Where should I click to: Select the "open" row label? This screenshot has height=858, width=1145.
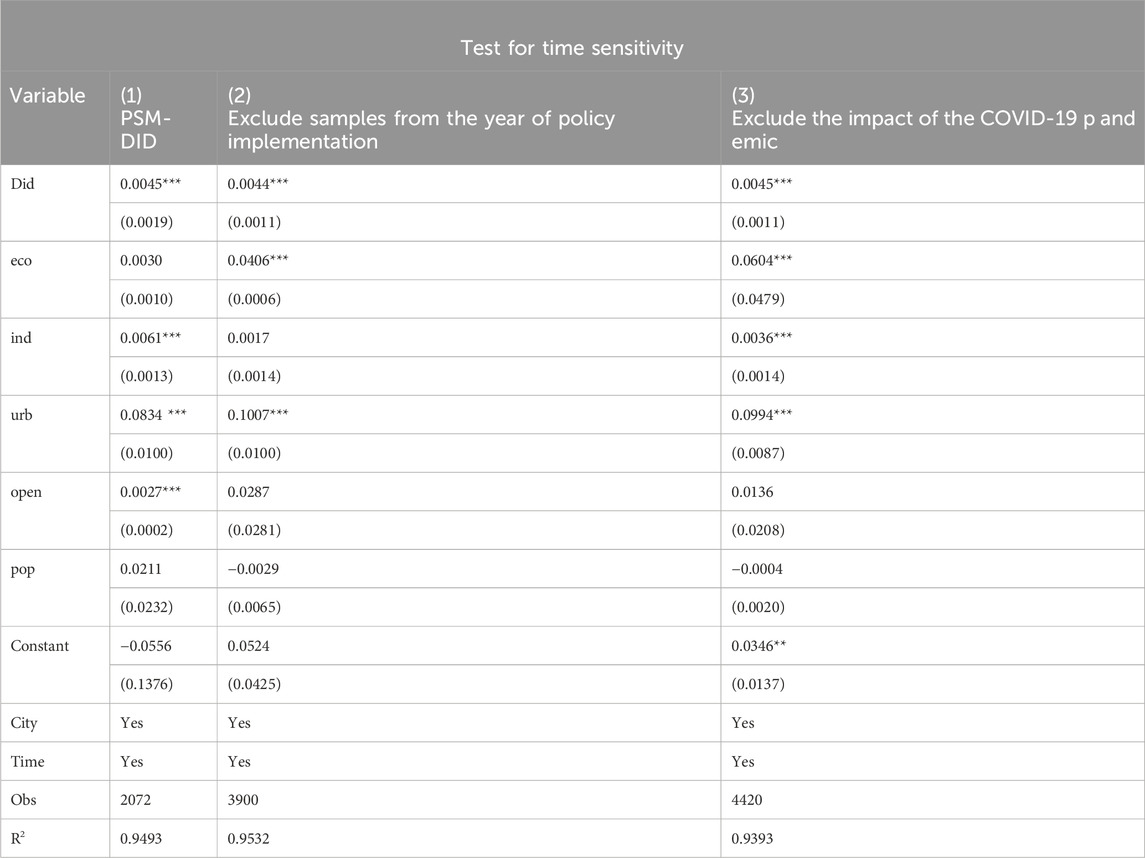26,492
